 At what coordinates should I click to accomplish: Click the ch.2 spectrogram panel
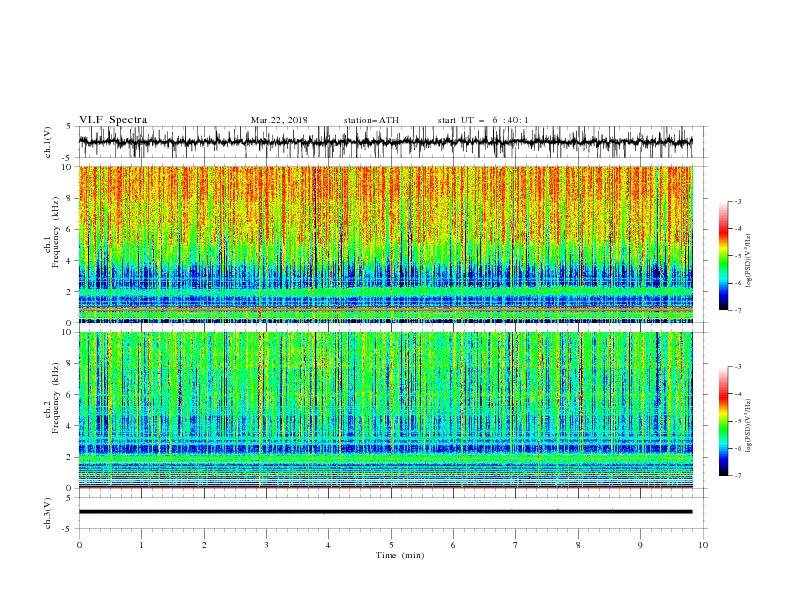[x=385, y=410]
